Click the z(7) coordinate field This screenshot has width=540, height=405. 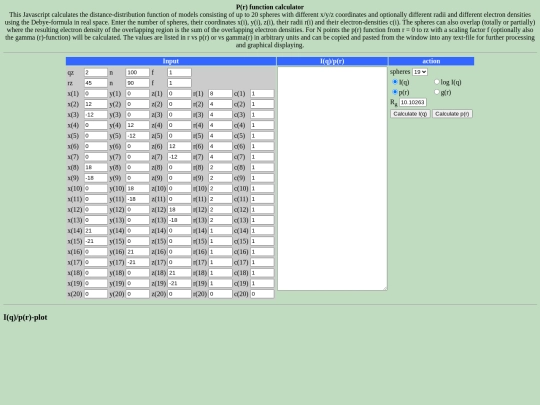point(179,157)
